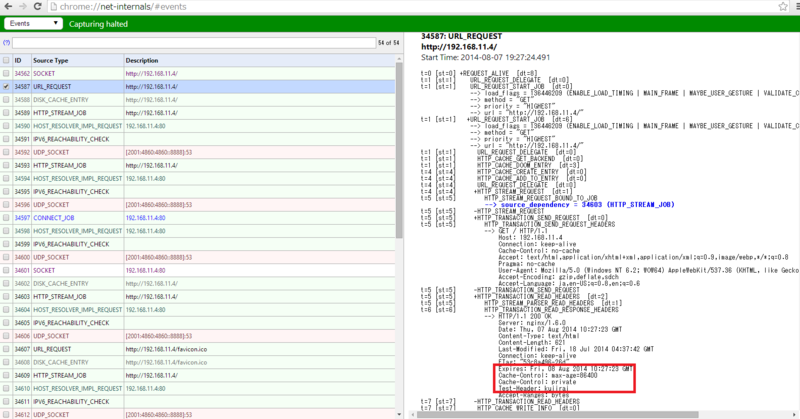
Task: Check the box for 34591 IPV6_REACHABILITY_CHECK
Action: click(x=6, y=139)
